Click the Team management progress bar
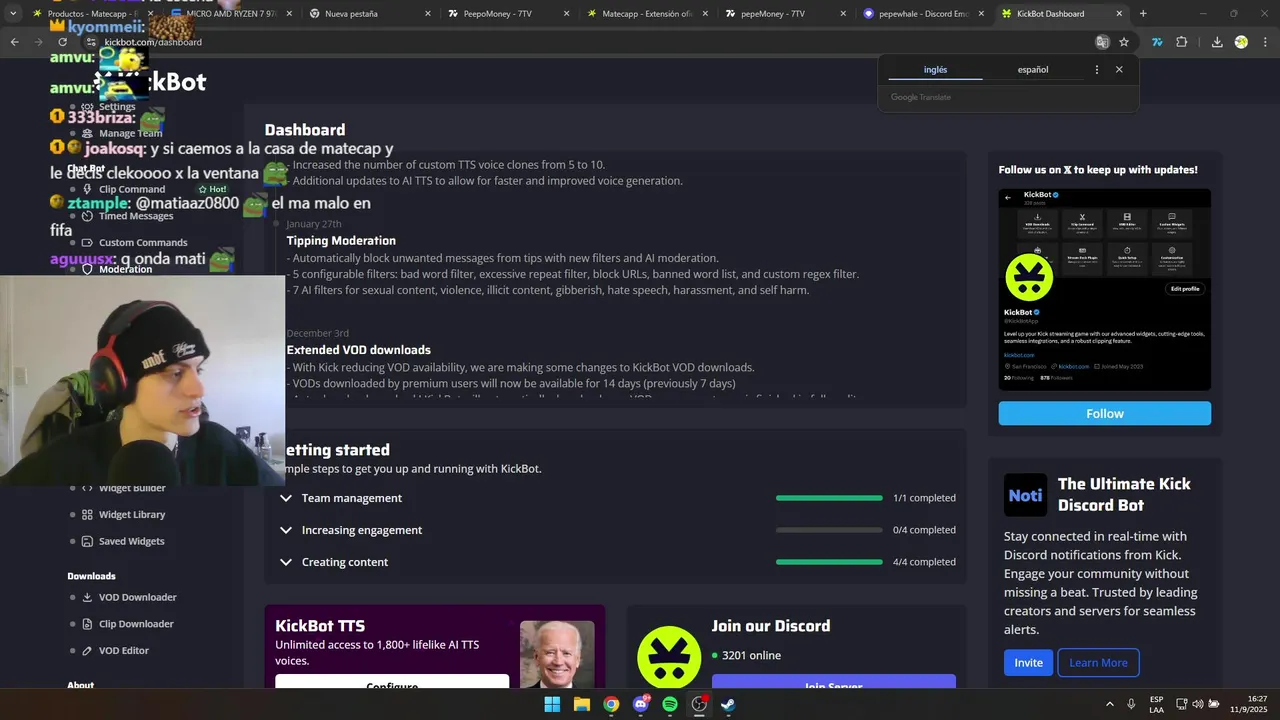Viewport: 1280px width, 720px height. coord(829,498)
